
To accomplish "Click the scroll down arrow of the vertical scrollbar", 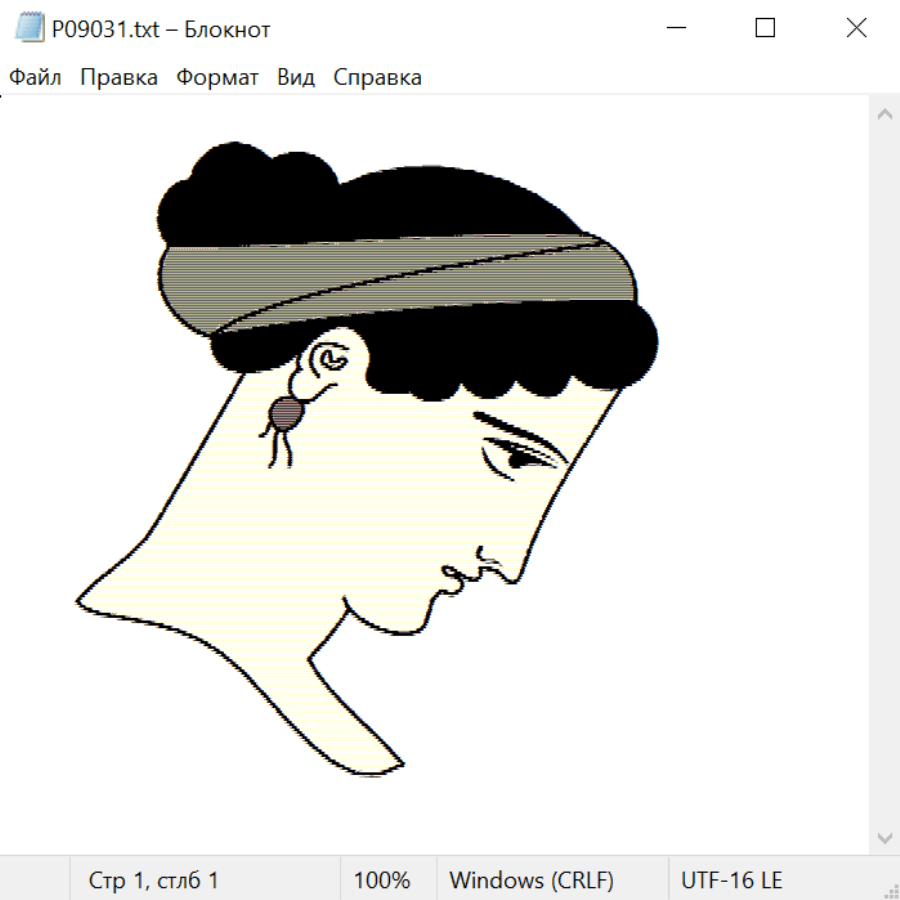I will click(884, 837).
